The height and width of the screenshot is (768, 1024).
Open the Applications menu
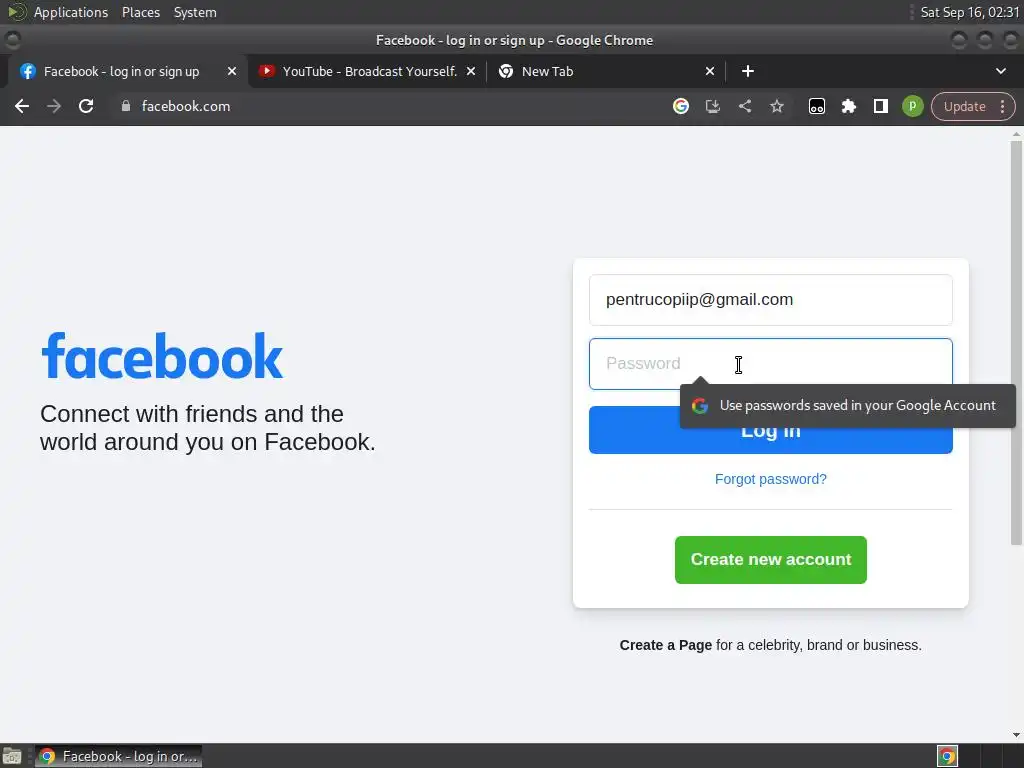tap(71, 12)
